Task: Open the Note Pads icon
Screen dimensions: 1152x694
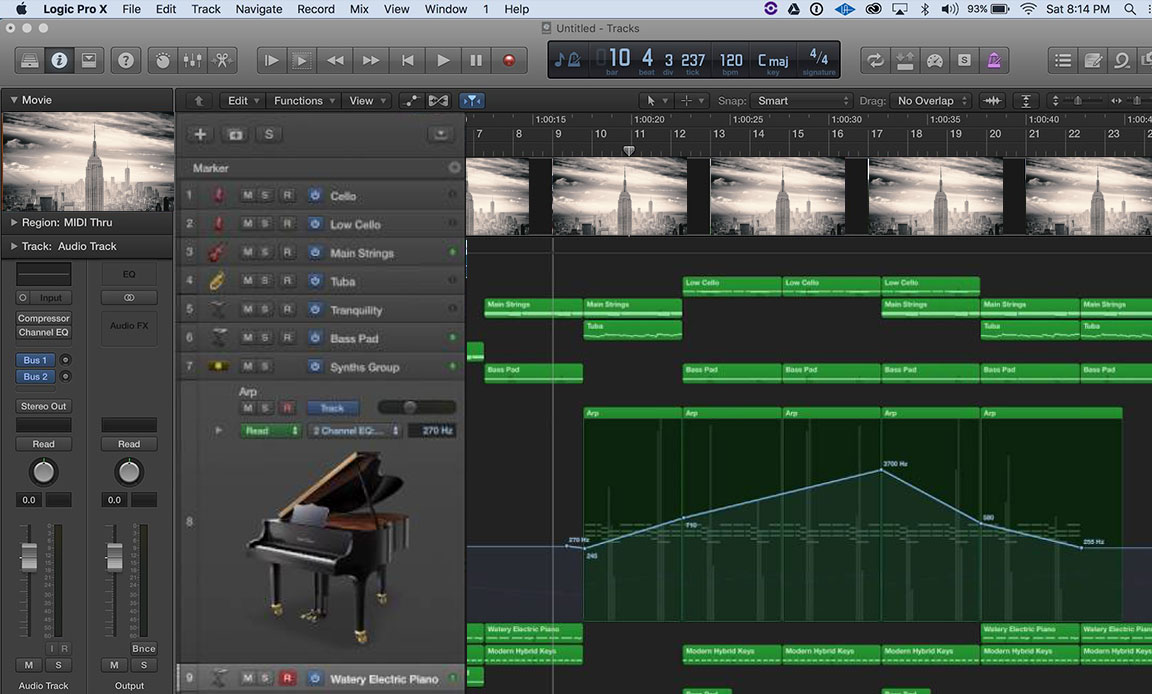Action: click(1092, 60)
